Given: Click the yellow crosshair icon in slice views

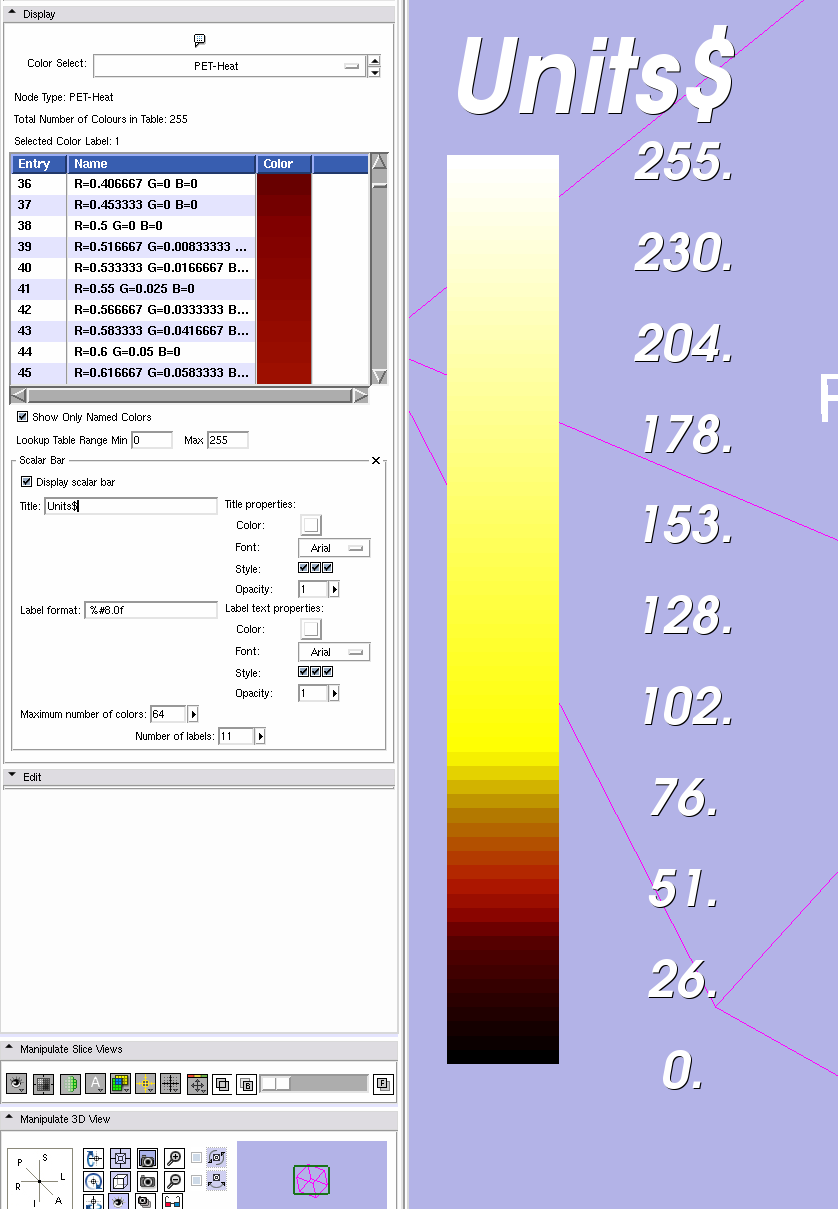Looking at the screenshot, I should (146, 1083).
